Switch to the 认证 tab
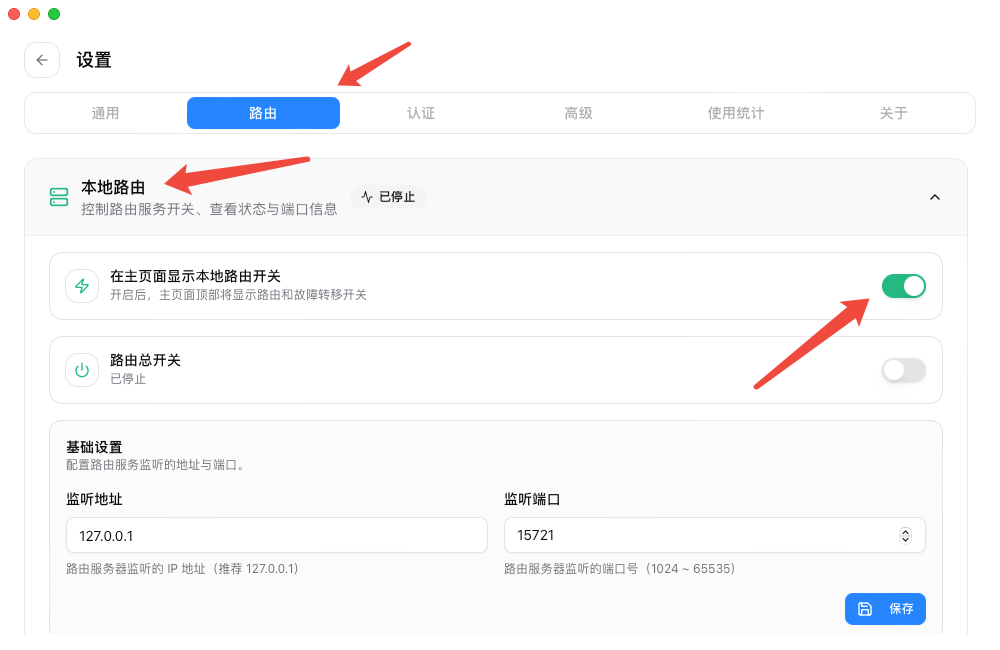The image size is (1000, 650). tap(421, 114)
